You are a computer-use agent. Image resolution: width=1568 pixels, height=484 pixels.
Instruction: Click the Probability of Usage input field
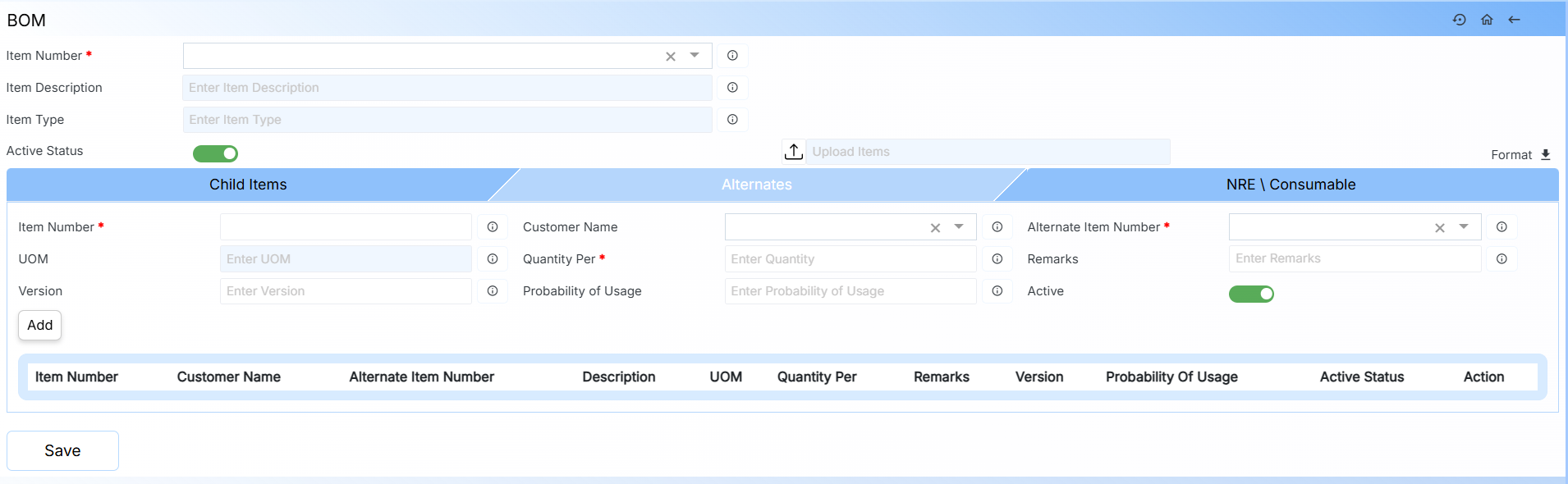(850, 291)
